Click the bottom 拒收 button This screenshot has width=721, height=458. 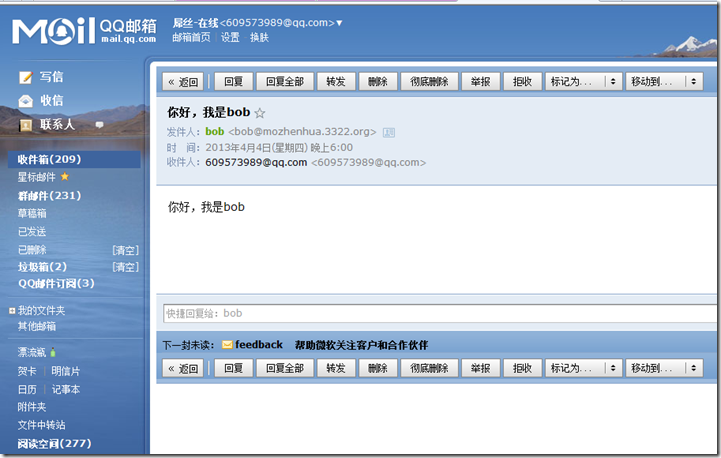coord(522,368)
